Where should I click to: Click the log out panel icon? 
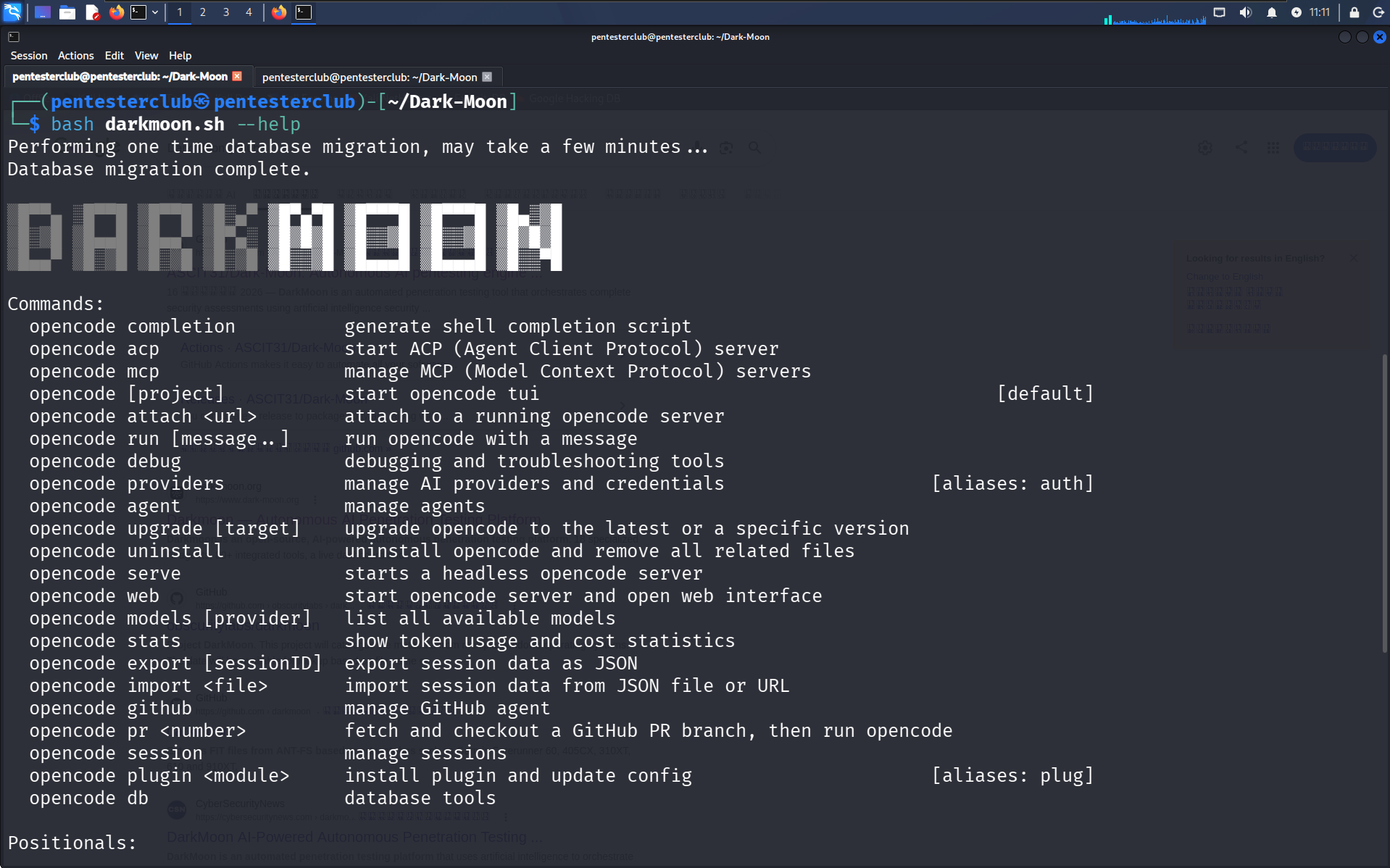[1378, 12]
